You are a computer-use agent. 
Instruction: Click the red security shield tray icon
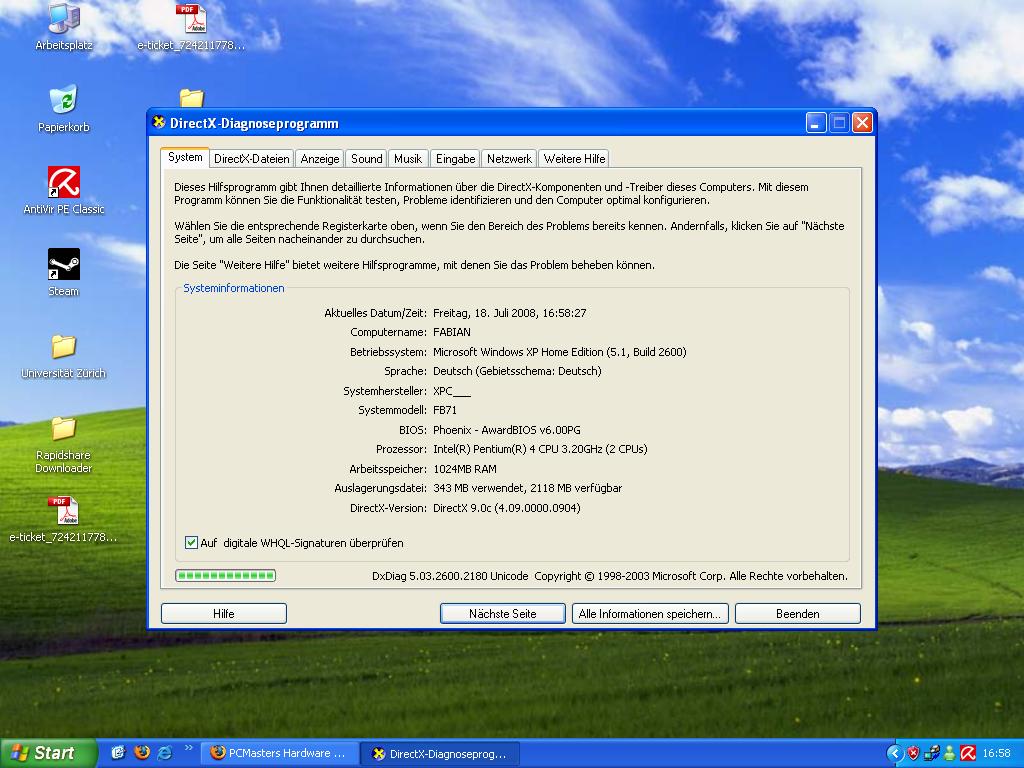pos(914,753)
